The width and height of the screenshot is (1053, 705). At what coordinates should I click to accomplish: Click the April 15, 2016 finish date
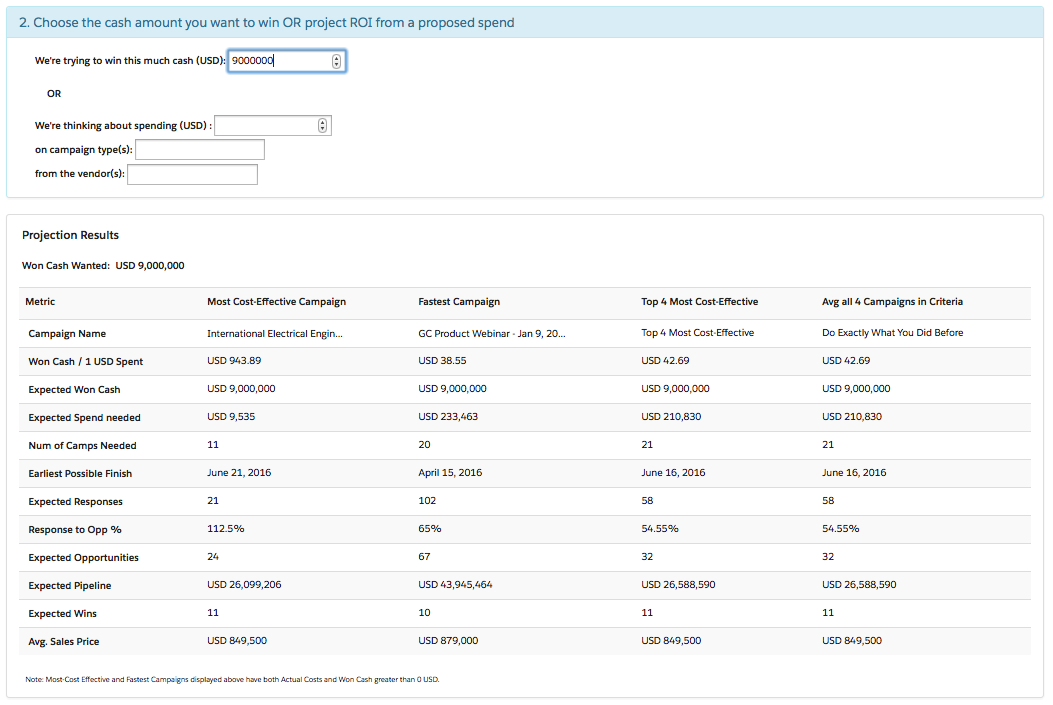(x=450, y=473)
